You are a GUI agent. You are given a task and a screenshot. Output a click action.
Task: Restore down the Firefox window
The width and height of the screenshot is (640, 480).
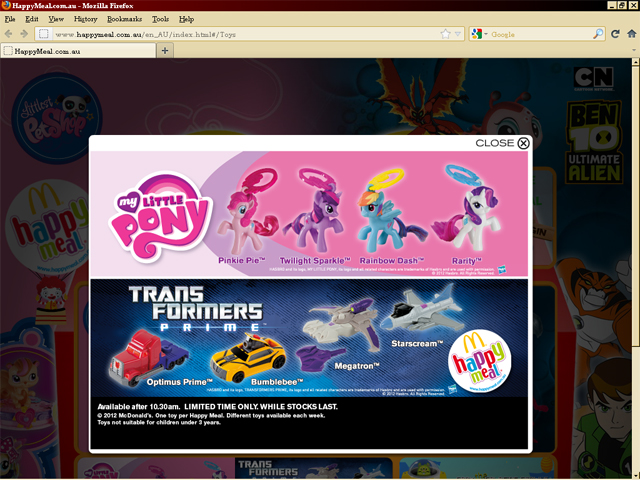pos(622,5)
